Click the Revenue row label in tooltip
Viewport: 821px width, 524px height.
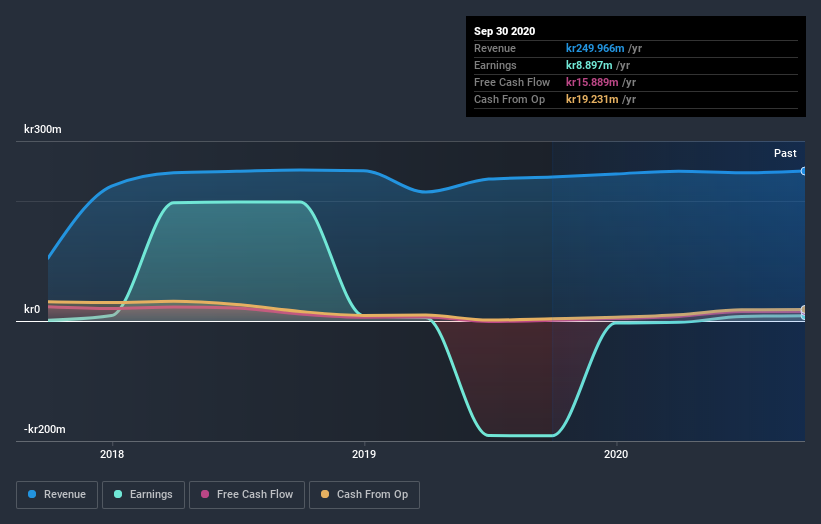click(x=495, y=48)
